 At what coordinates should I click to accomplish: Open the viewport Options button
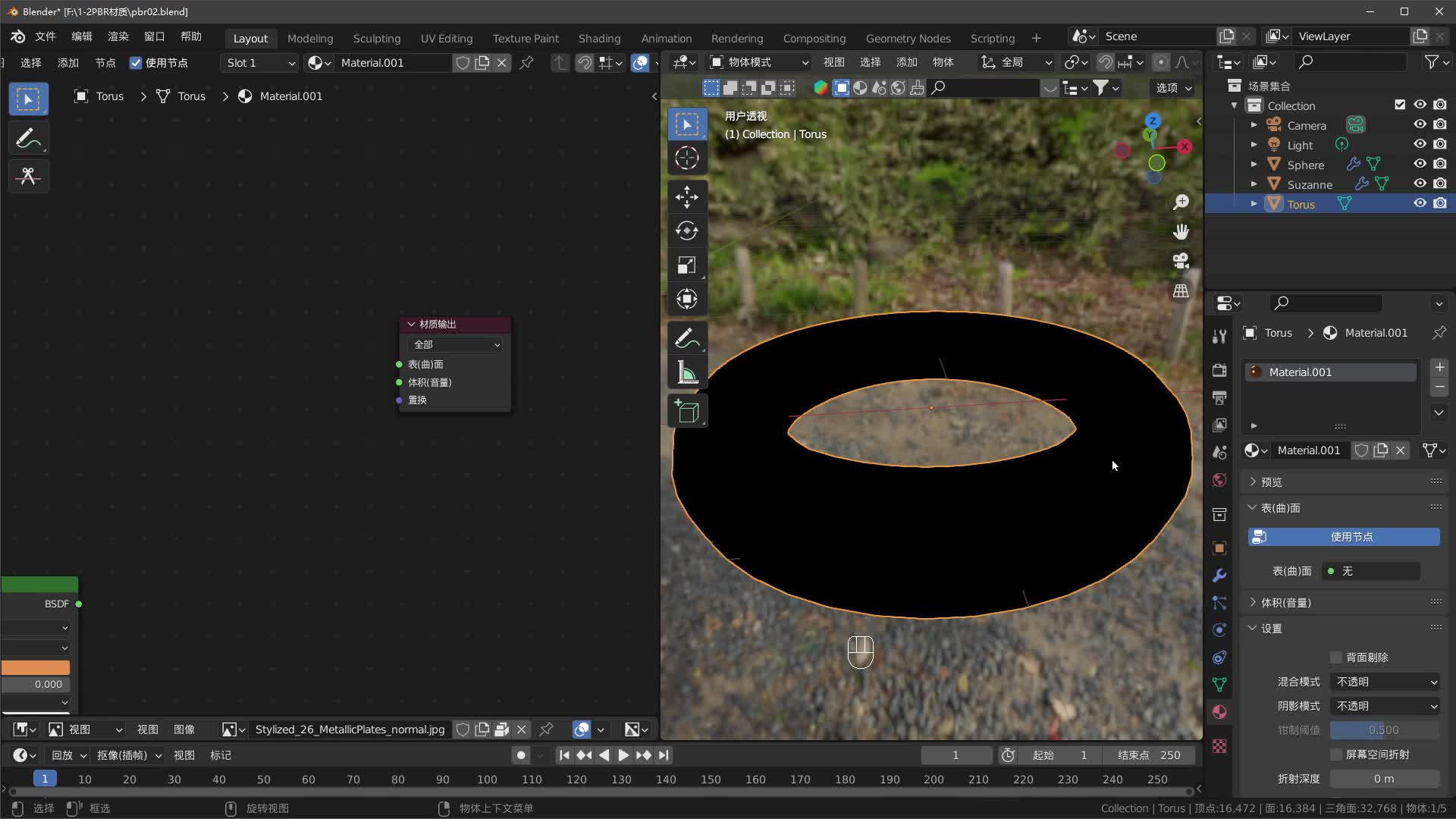(1173, 88)
